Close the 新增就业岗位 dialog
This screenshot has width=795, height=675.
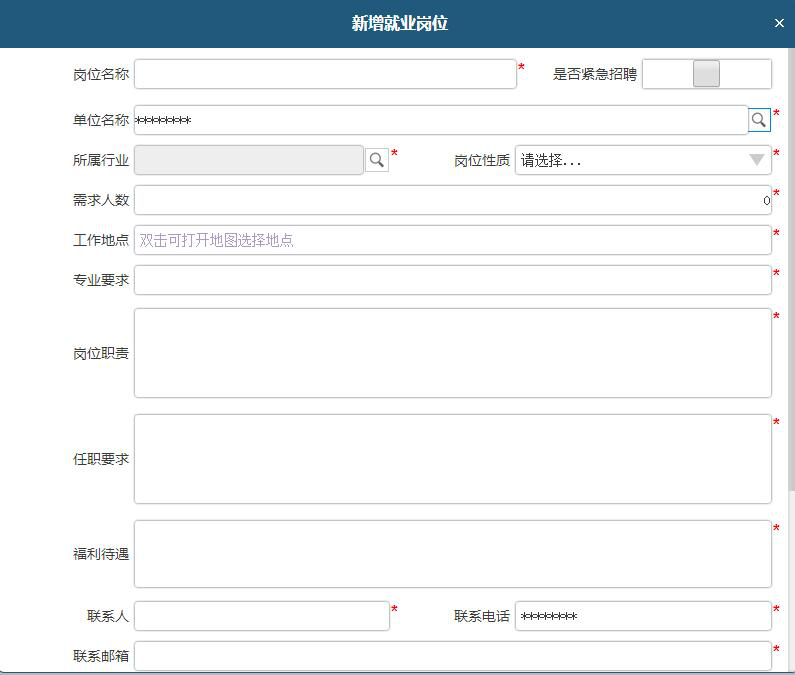click(x=779, y=23)
